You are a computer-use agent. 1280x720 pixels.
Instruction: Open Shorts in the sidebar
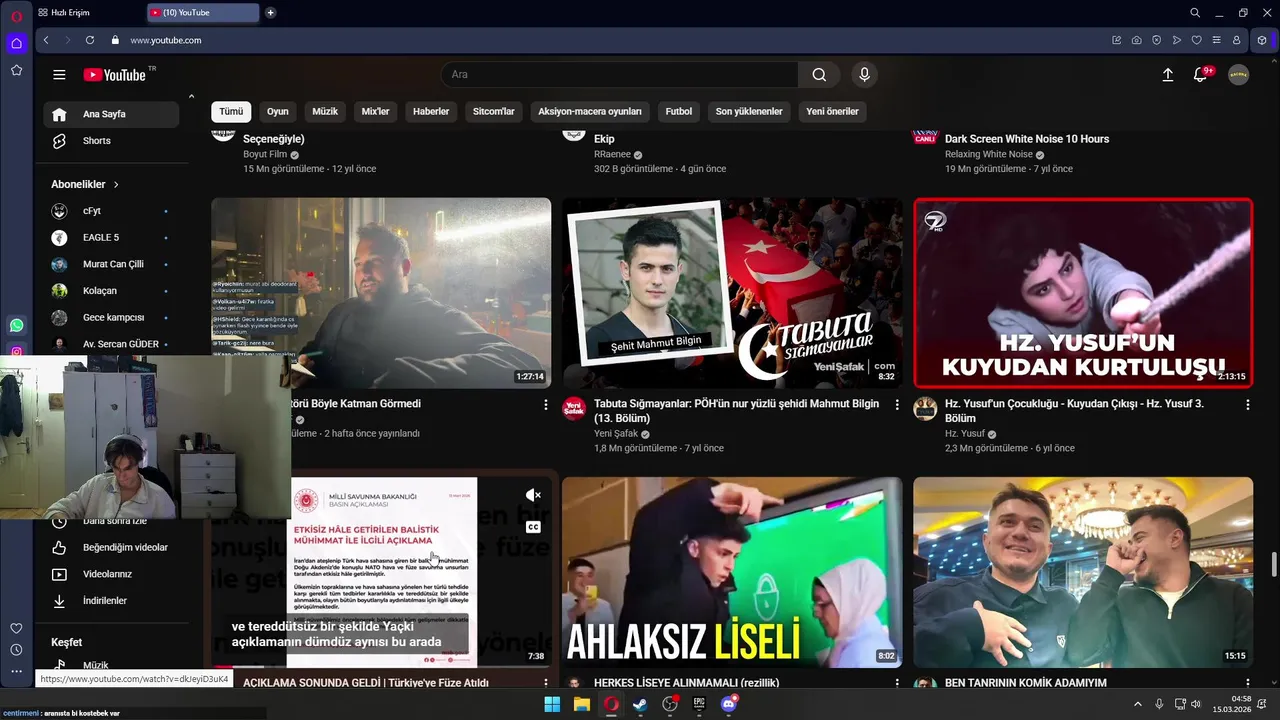(111, 141)
